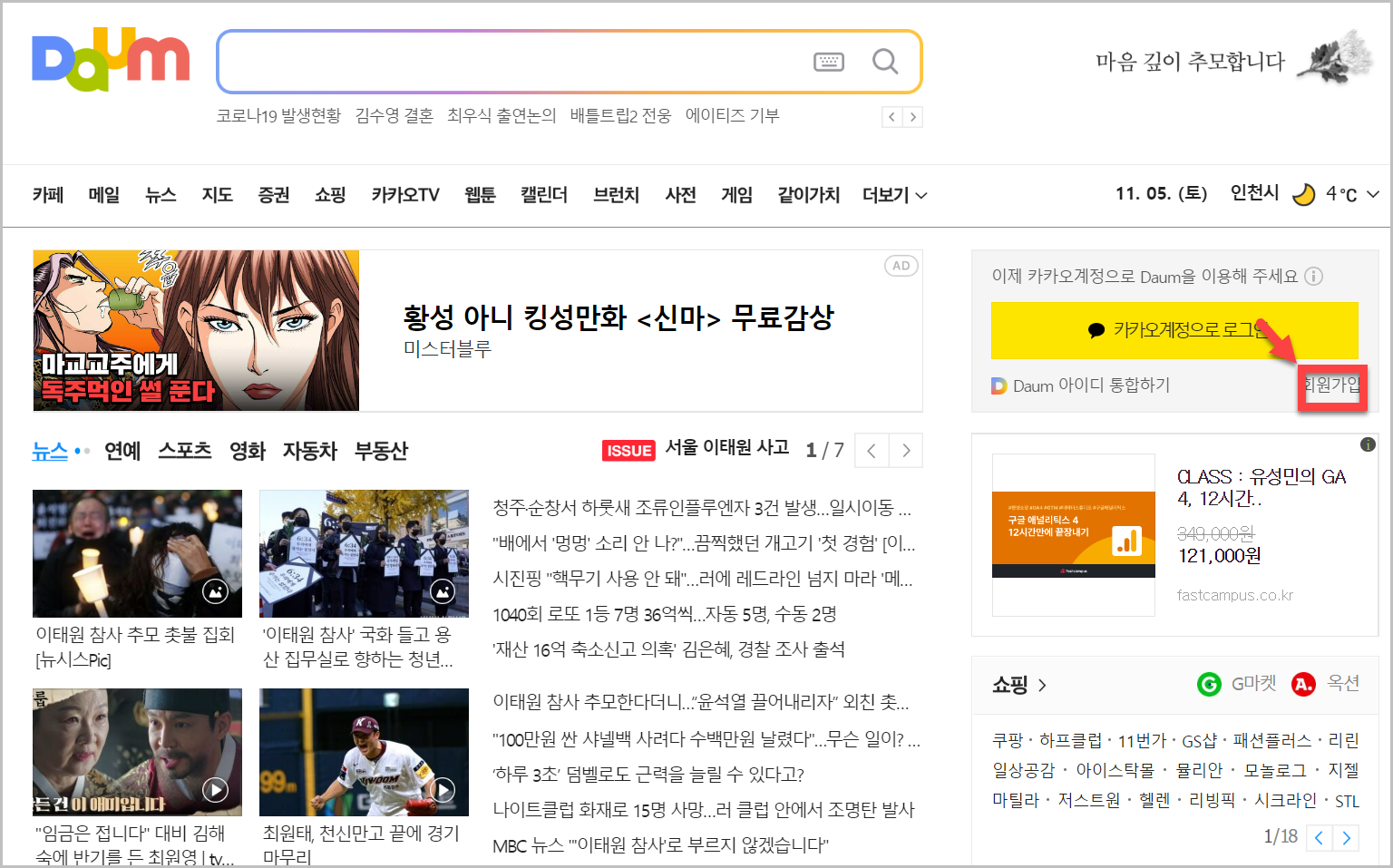
Task: Click the info dot on fastcampus ad
Action: 1368,444
